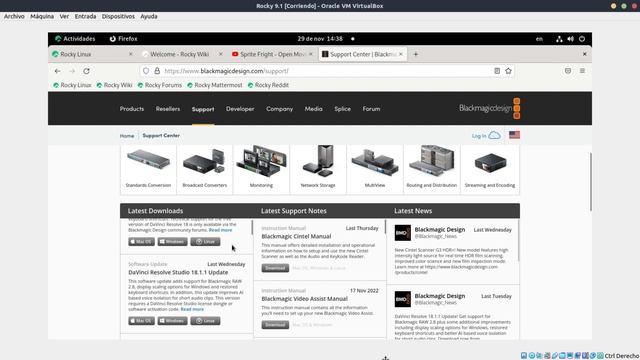The image size is (640, 360).
Task: Open the Company navigation item
Action: coord(280,109)
